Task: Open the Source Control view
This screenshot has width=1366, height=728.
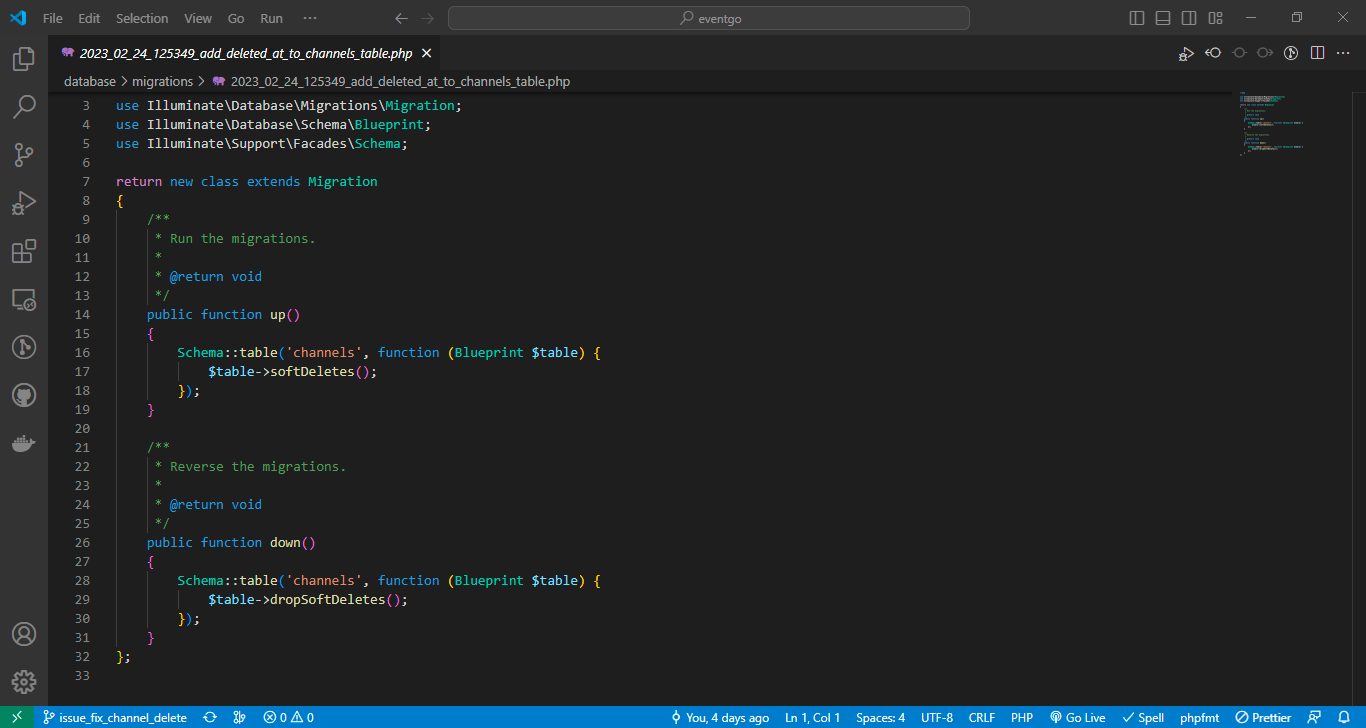Action: (24, 155)
